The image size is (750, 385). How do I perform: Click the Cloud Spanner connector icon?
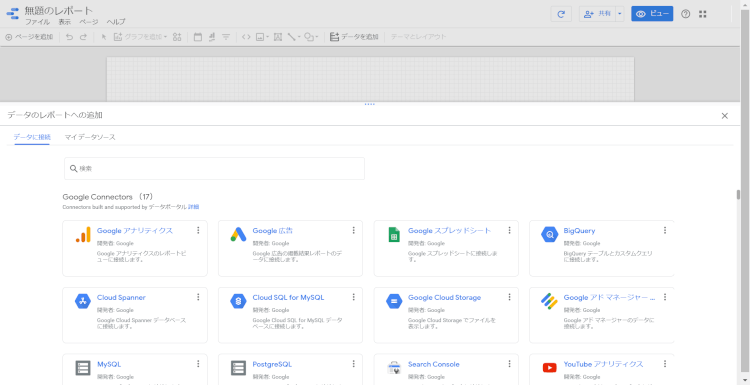83,301
